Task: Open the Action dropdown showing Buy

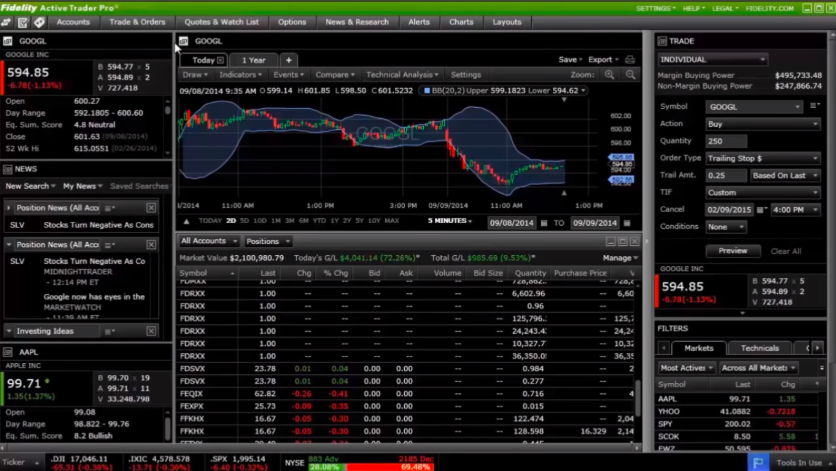Action: pyautogui.click(x=762, y=124)
